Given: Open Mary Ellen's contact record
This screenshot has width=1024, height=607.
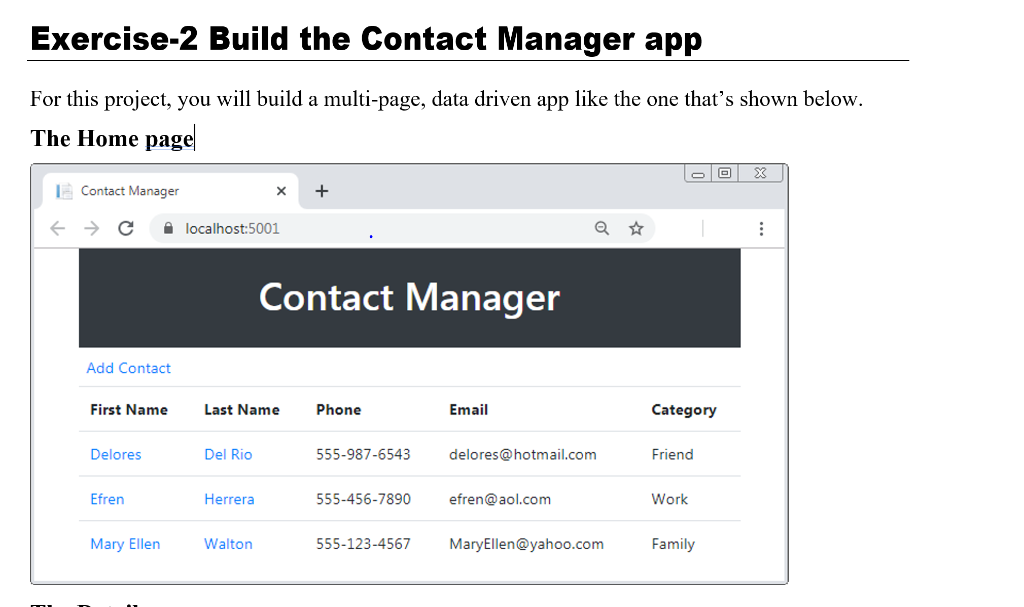Looking at the screenshot, I should click(125, 544).
